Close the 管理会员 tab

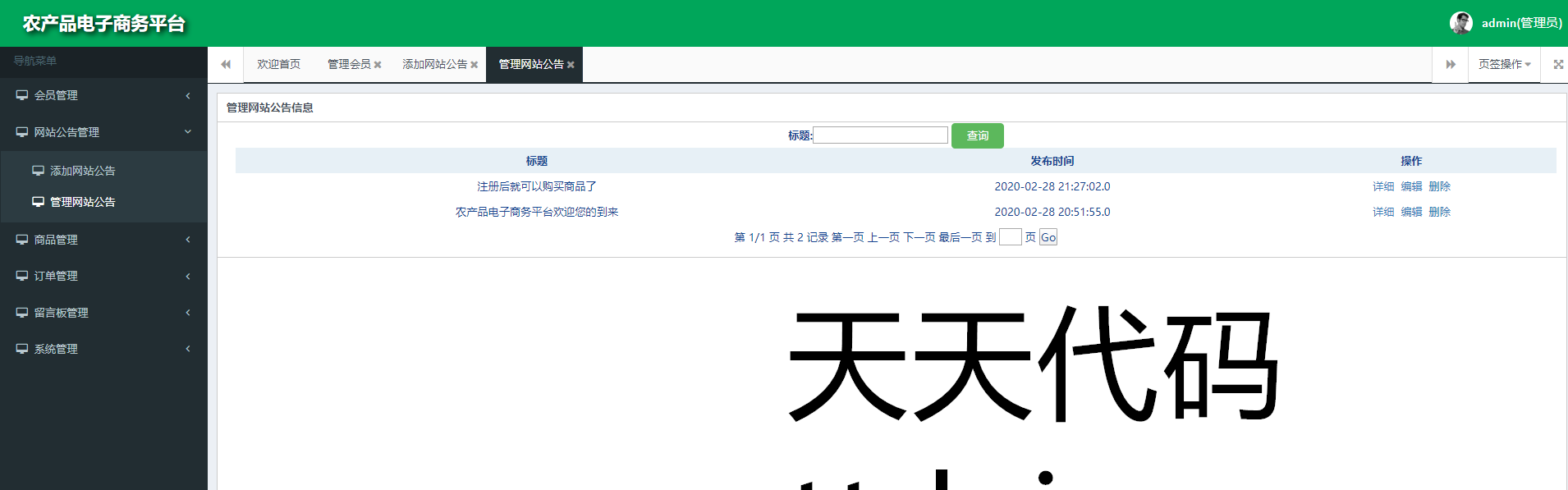[378, 65]
